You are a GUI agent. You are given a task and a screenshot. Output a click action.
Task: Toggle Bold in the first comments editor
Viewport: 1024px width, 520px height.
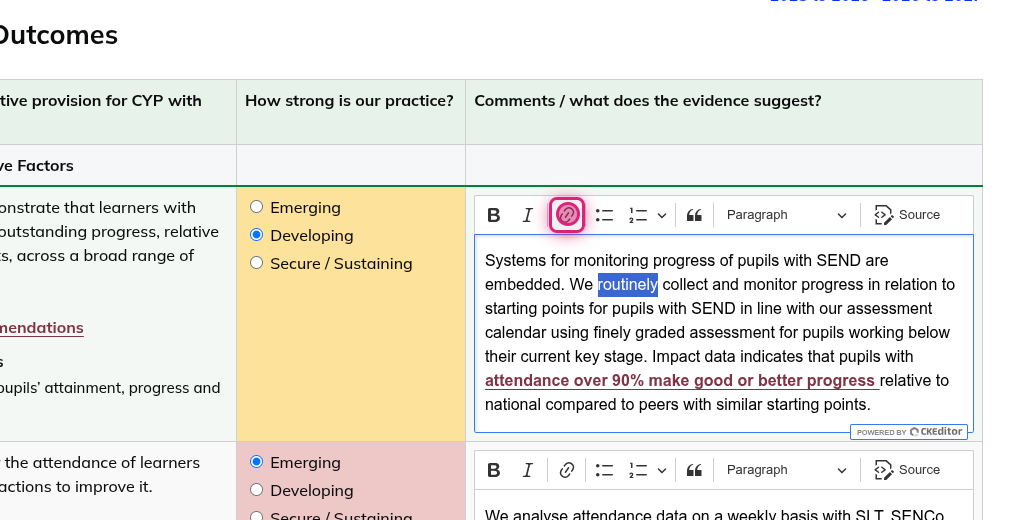point(494,215)
